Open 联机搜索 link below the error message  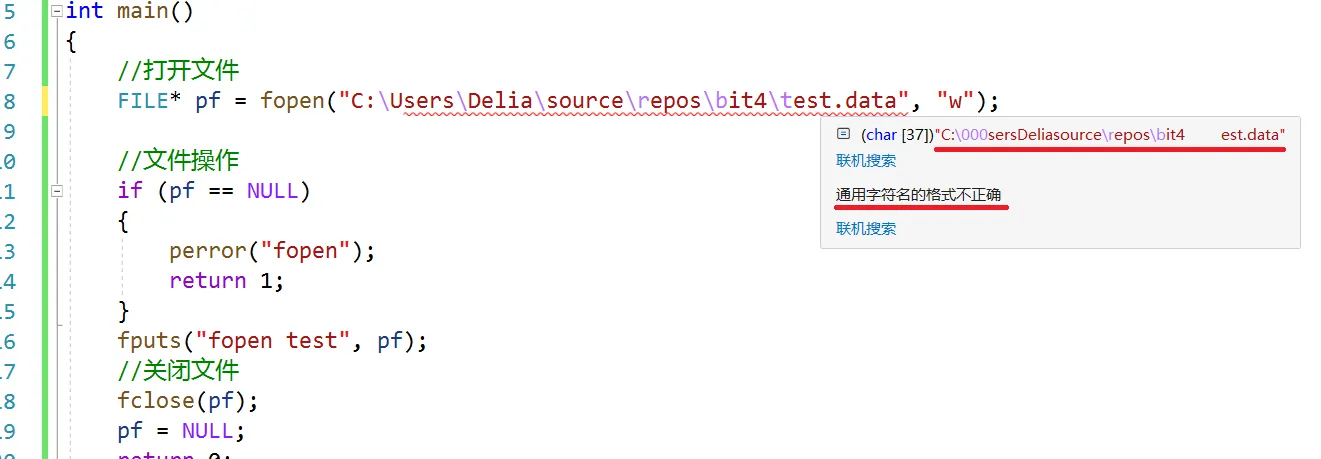[x=865, y=228]
